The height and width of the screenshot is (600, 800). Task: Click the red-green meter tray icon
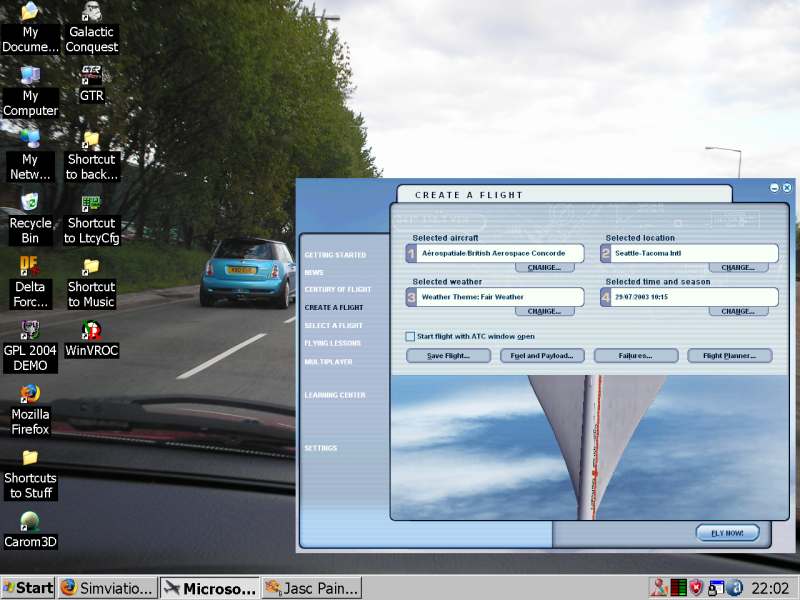[678, 588]
